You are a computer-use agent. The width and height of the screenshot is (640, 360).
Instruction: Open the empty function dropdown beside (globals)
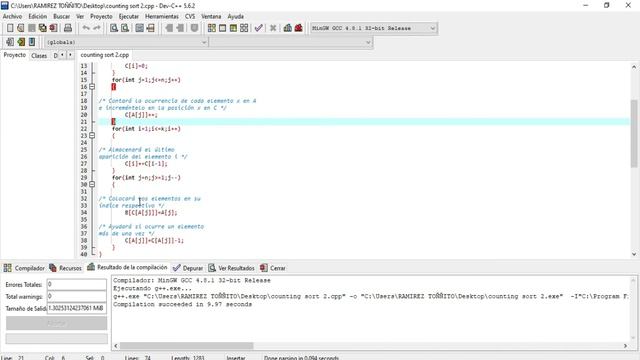[x=291, y=42]
